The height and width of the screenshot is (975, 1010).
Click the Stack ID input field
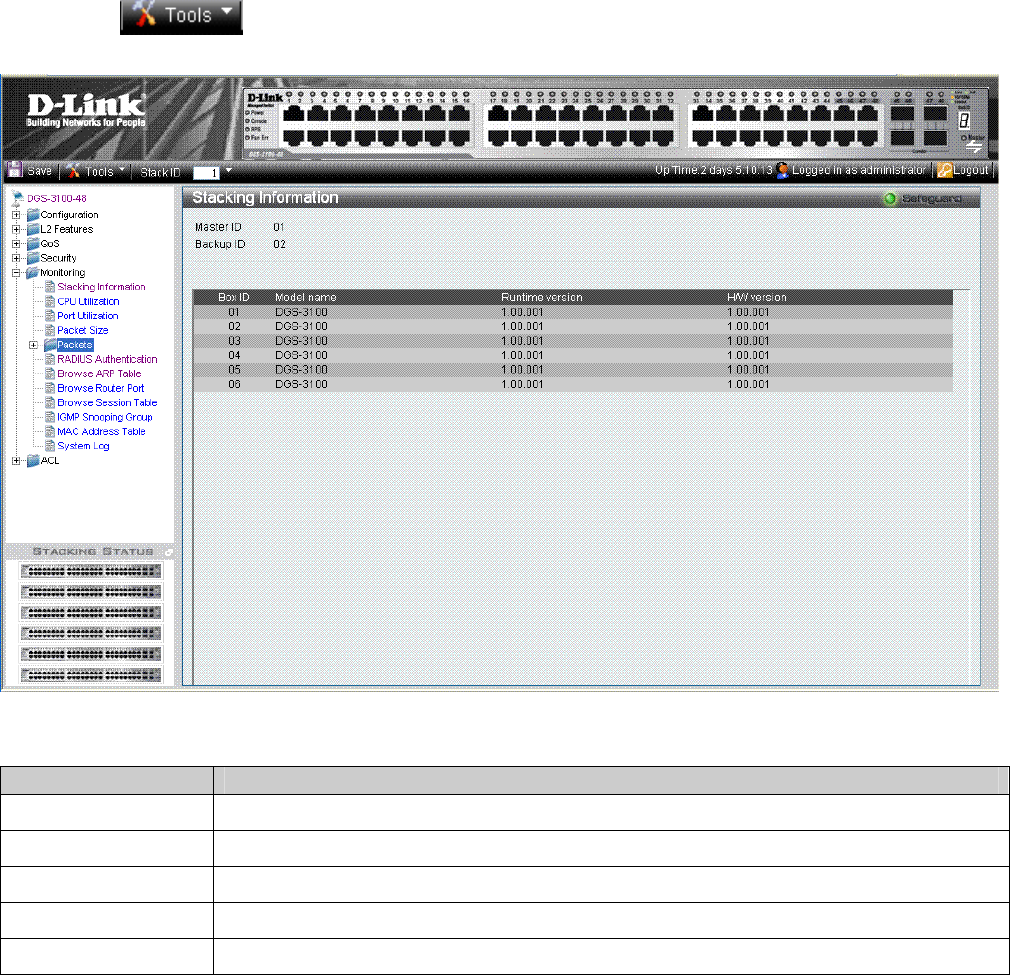[x=206, y=173]
